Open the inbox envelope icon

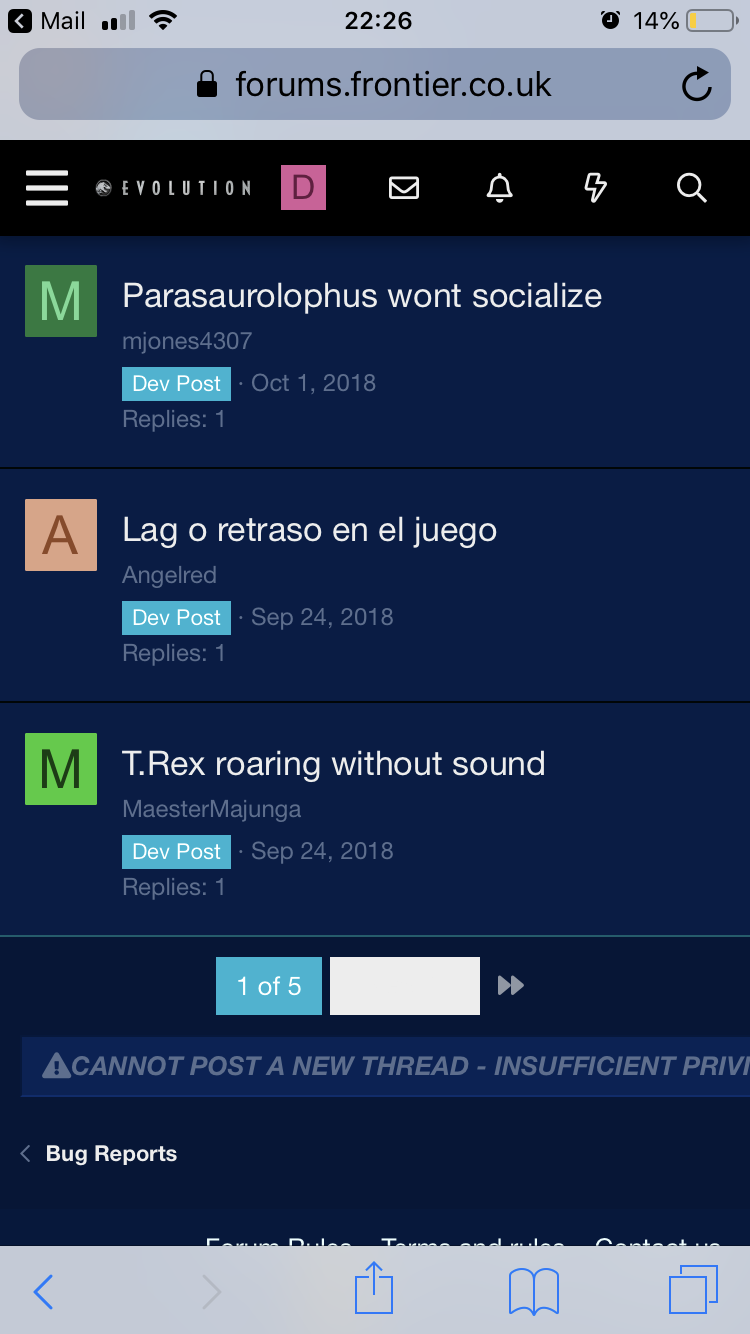point(404,187)
